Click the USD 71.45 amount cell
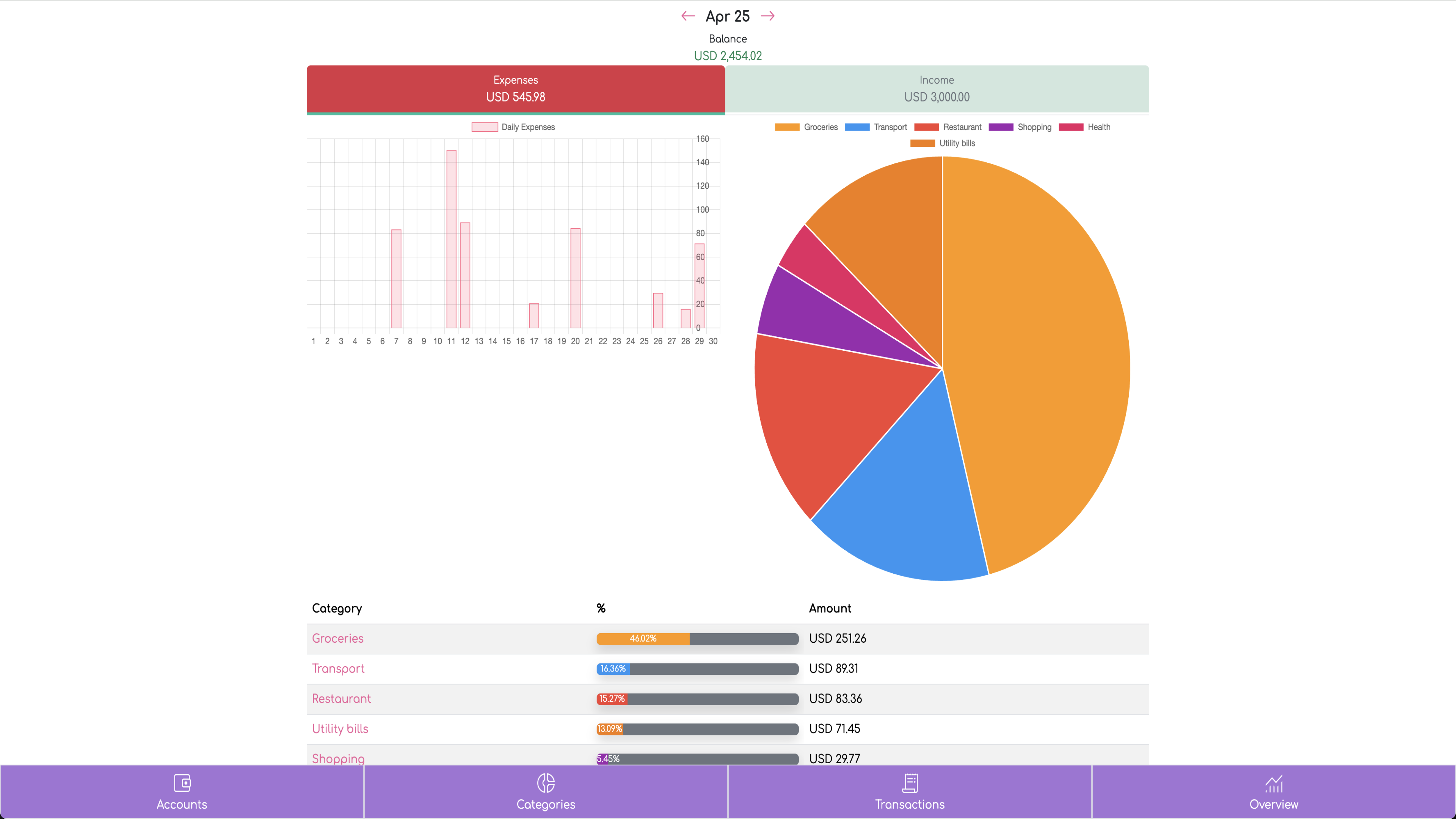Screen dimensions: 1456x819 point(834,728)
